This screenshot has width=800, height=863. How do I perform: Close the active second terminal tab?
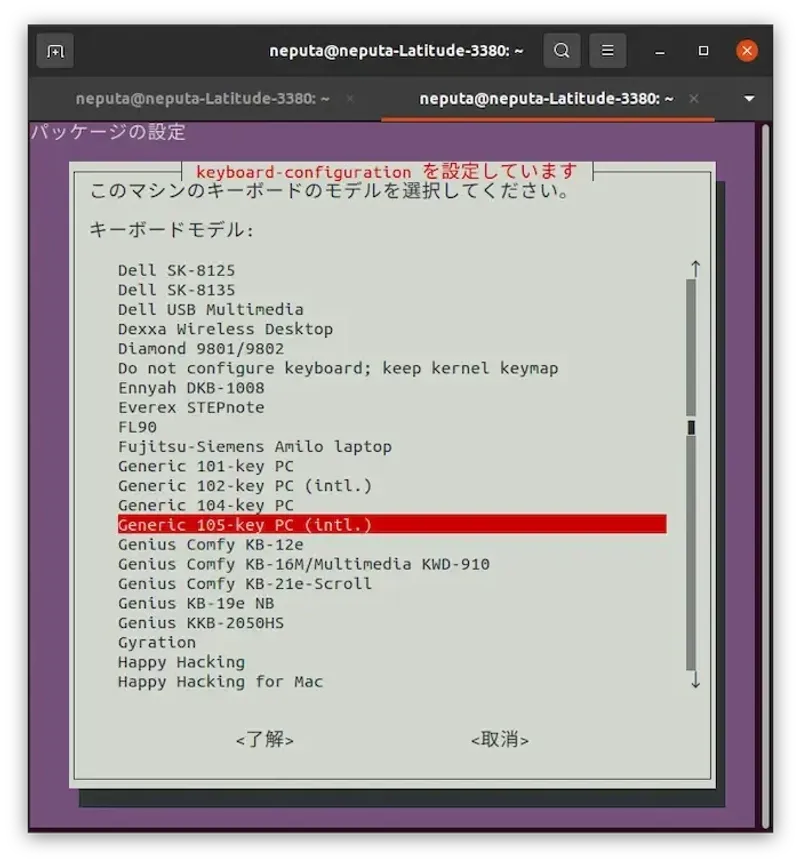click(694, 99)
